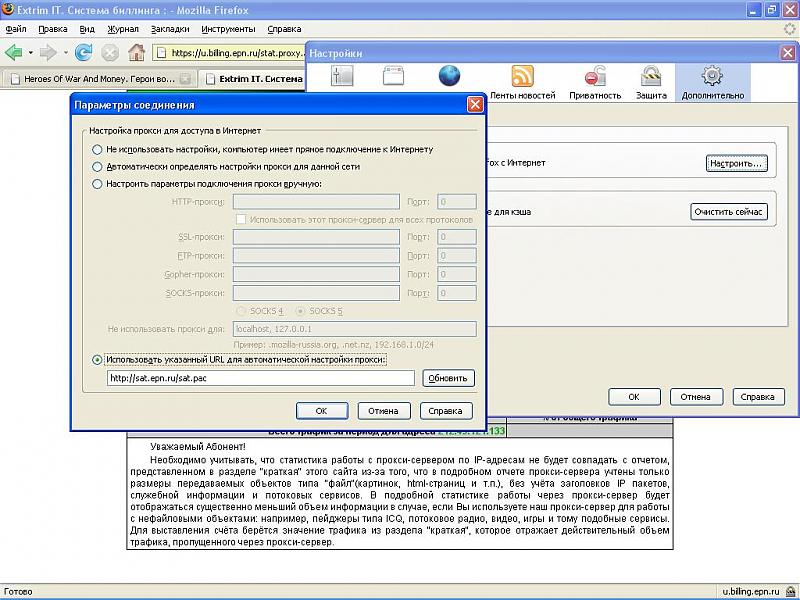The image size is (800, 600).
Task: Open the Вид menu
Action: (x=87, y=29)
